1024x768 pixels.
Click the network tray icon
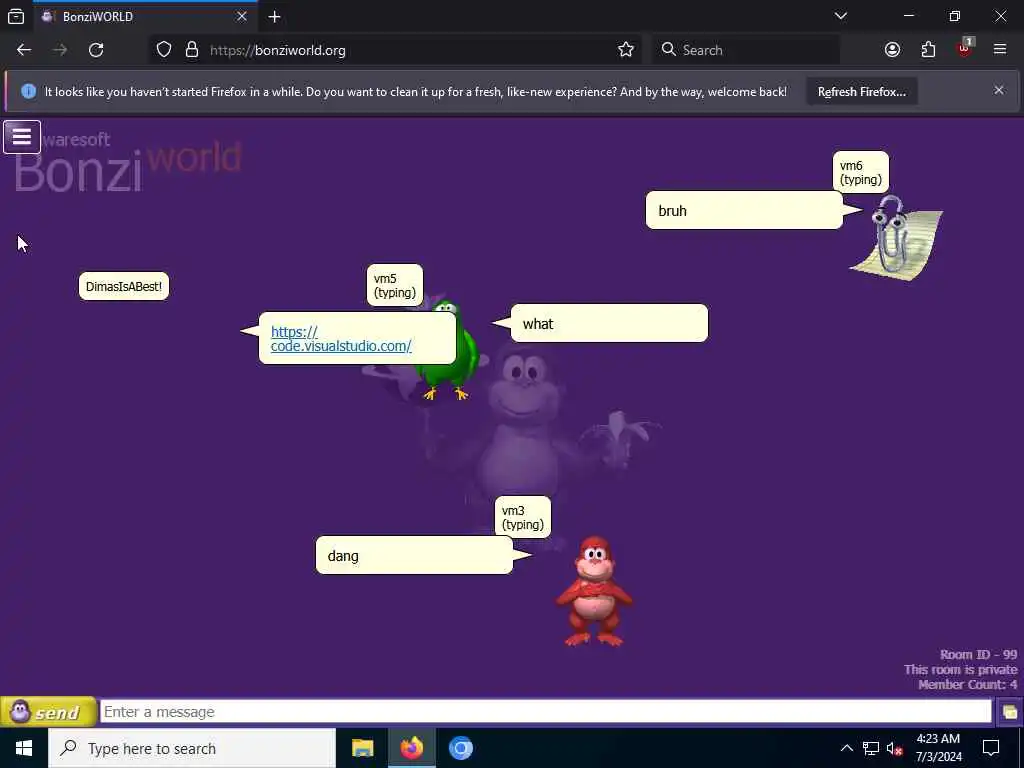pos(871,748)
